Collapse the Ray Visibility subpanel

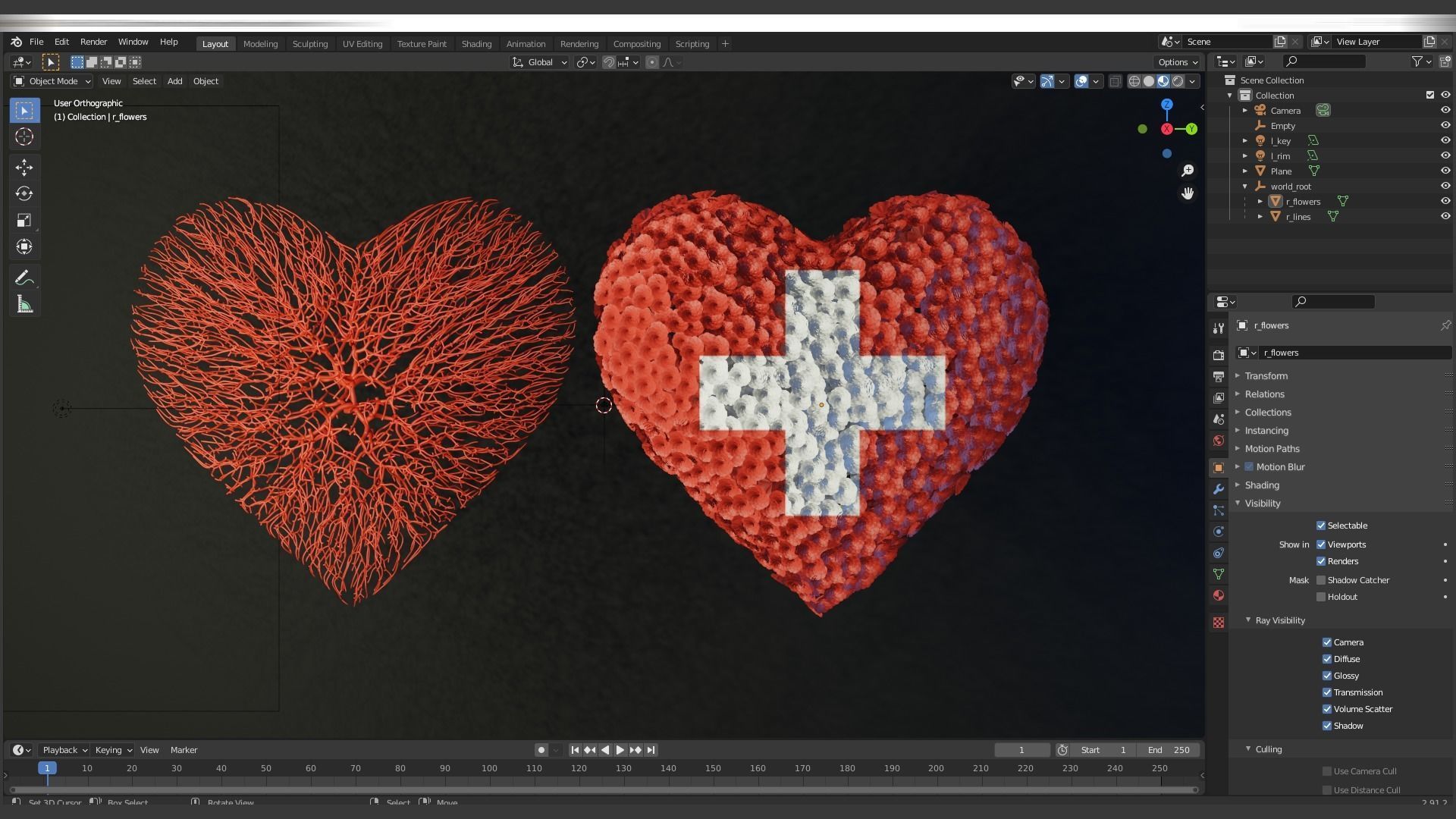tap(1279, 620)
